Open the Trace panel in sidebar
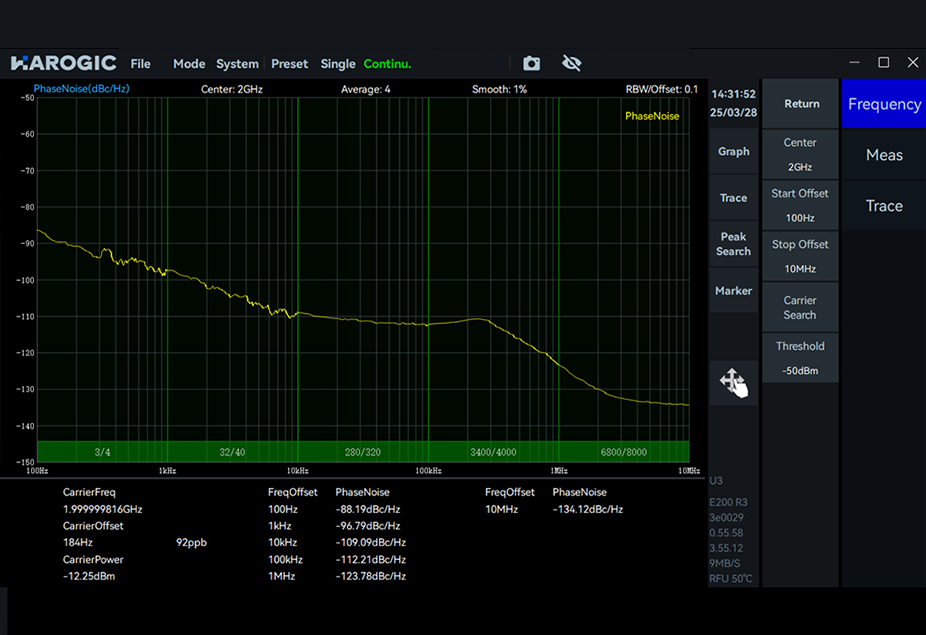Screen dimensions: 926x635 [x=733, y=198]
